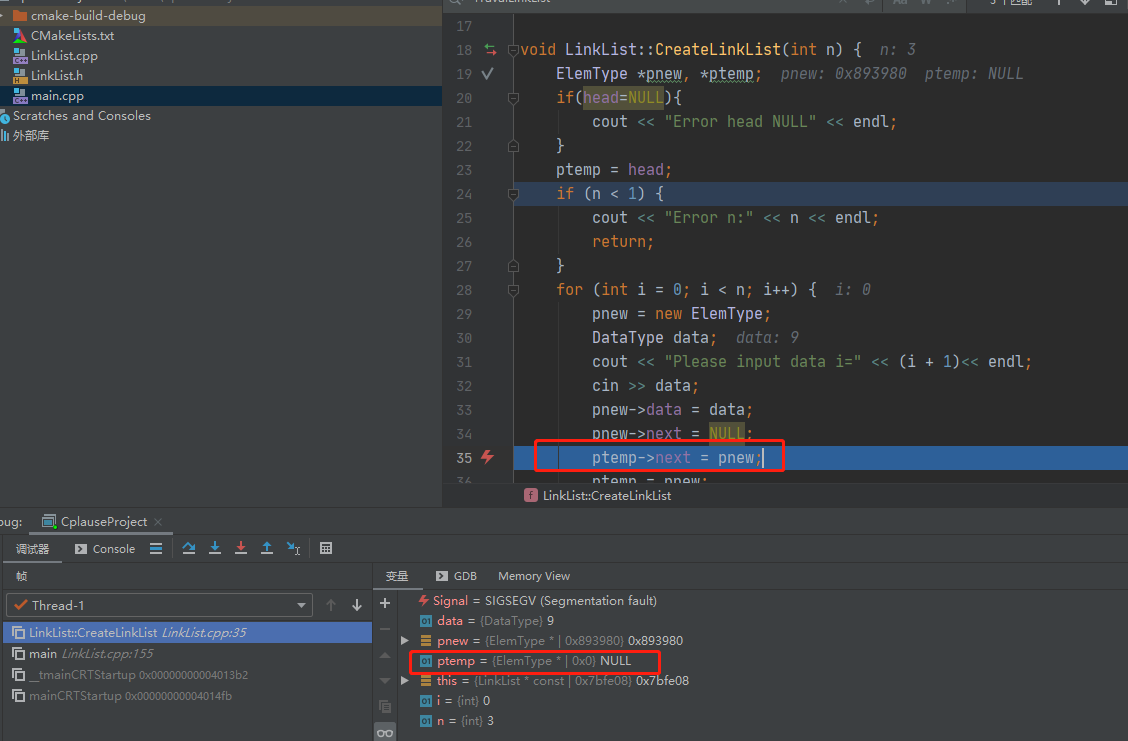Click the layout settings icon beside Console

point(155,548)
